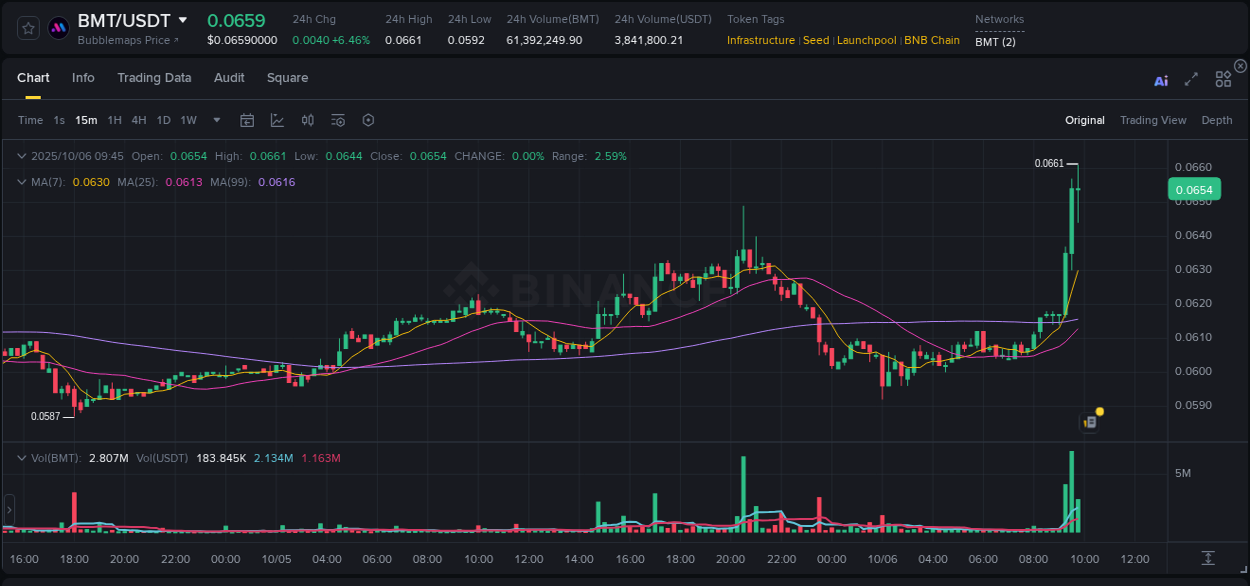This screenshot has width=1250, height=586.
Task: Open the chart style selector
Action: click(x=277, y=120)
